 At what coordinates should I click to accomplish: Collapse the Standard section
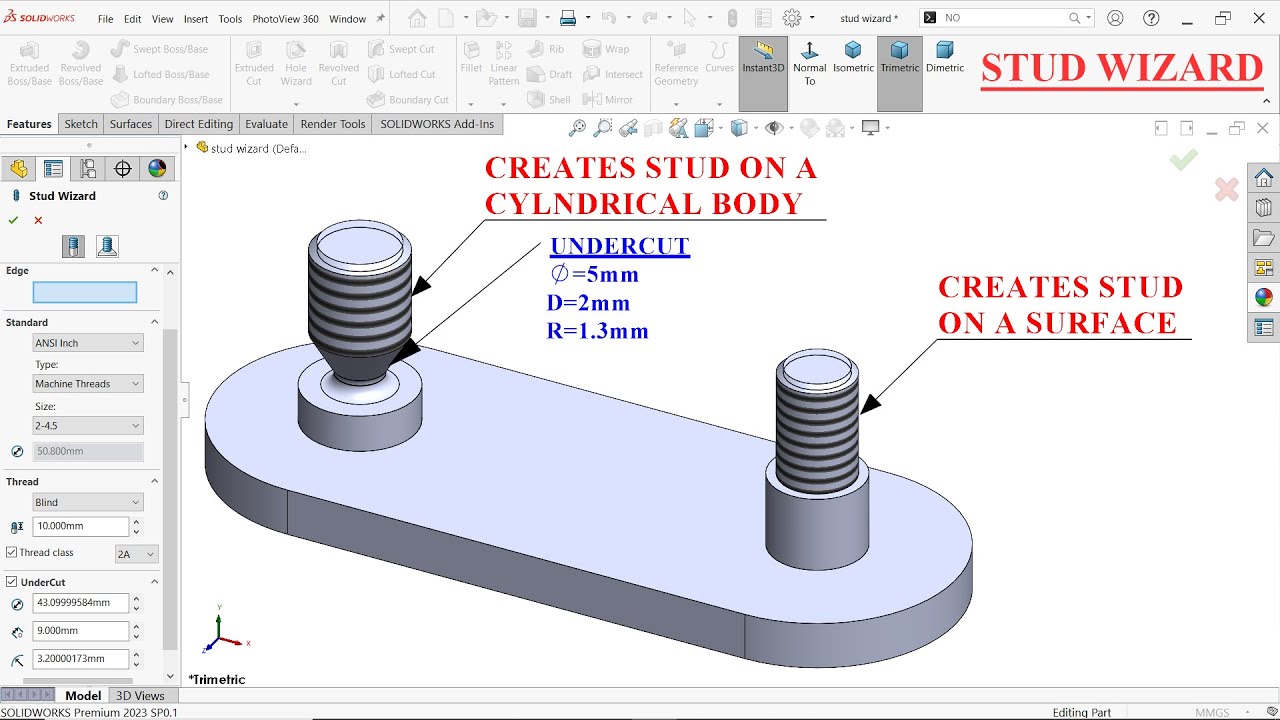[x=154, y=322]
